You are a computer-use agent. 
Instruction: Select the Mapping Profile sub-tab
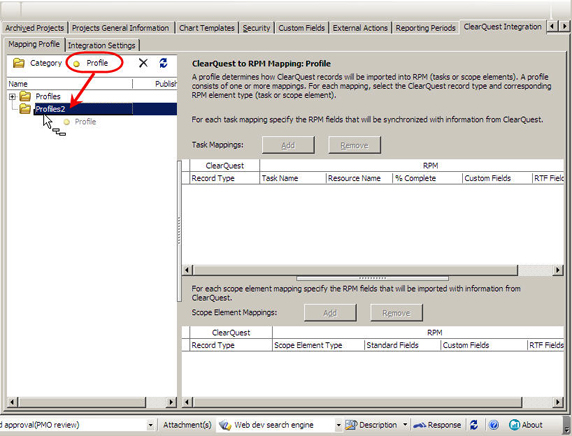click(34, 44)
